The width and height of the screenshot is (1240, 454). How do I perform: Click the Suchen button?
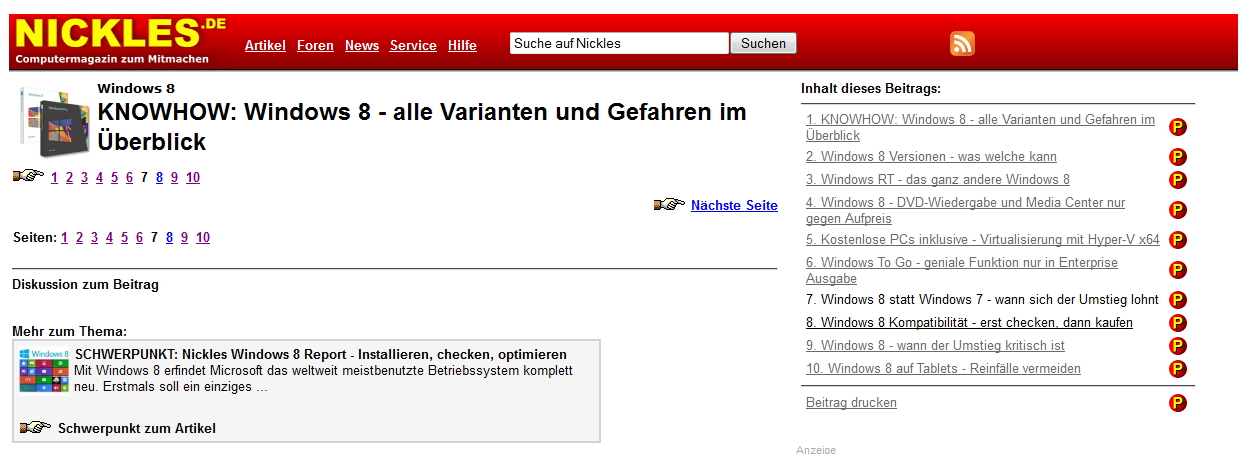click(764, 43)
